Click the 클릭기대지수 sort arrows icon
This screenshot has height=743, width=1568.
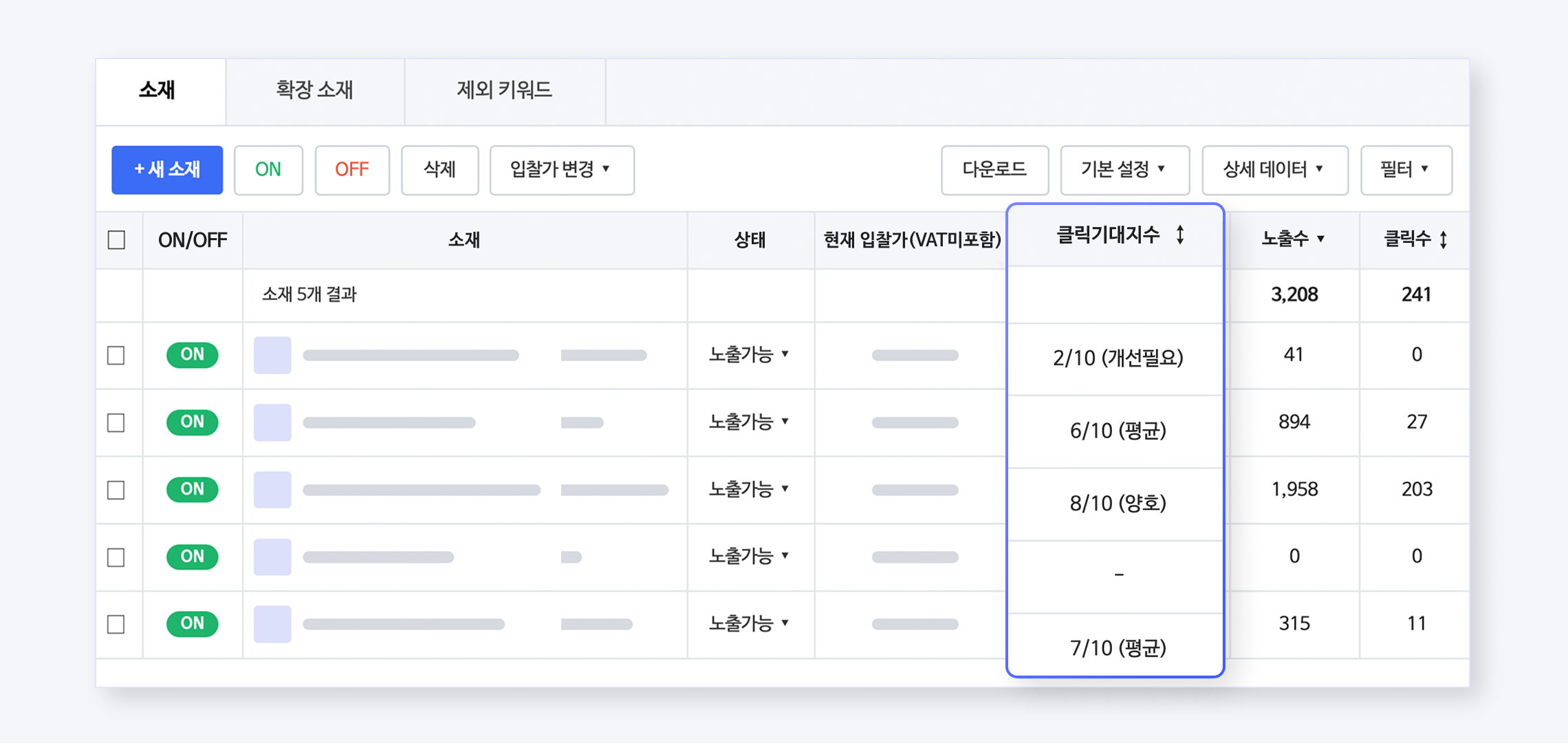click(x=1180, y=235)
